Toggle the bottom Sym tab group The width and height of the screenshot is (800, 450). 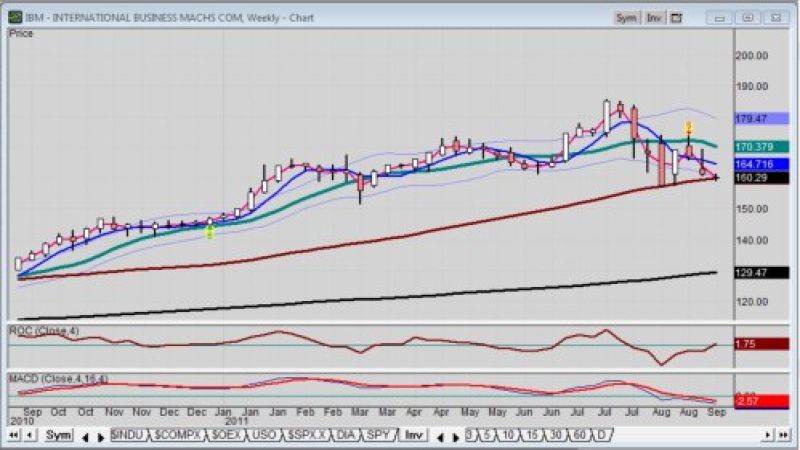click(59, 435)
